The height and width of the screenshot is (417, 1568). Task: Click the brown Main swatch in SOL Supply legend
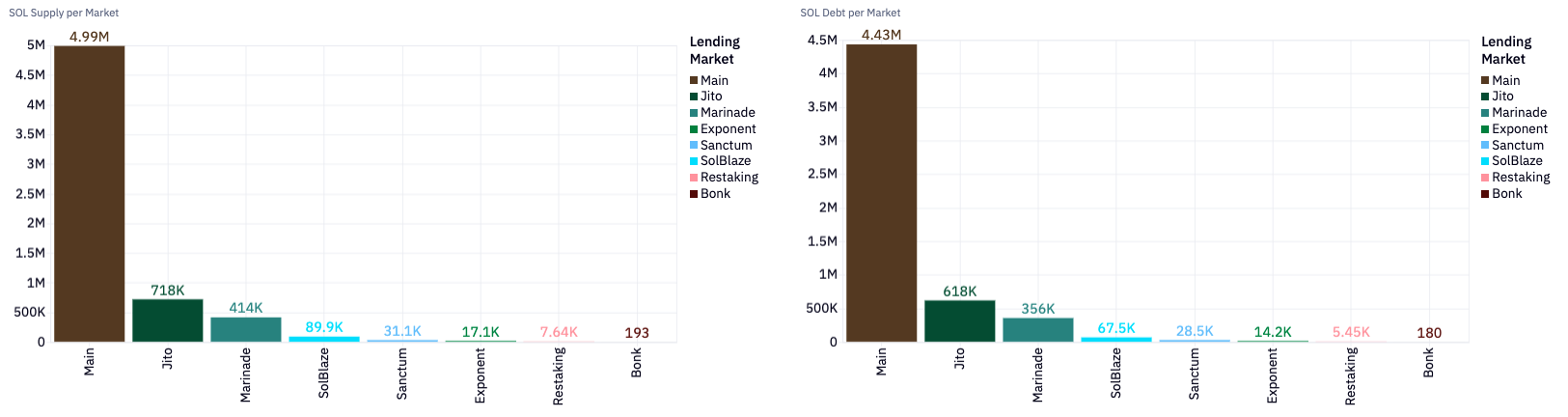pyautogui.click(x=694, y=80)
